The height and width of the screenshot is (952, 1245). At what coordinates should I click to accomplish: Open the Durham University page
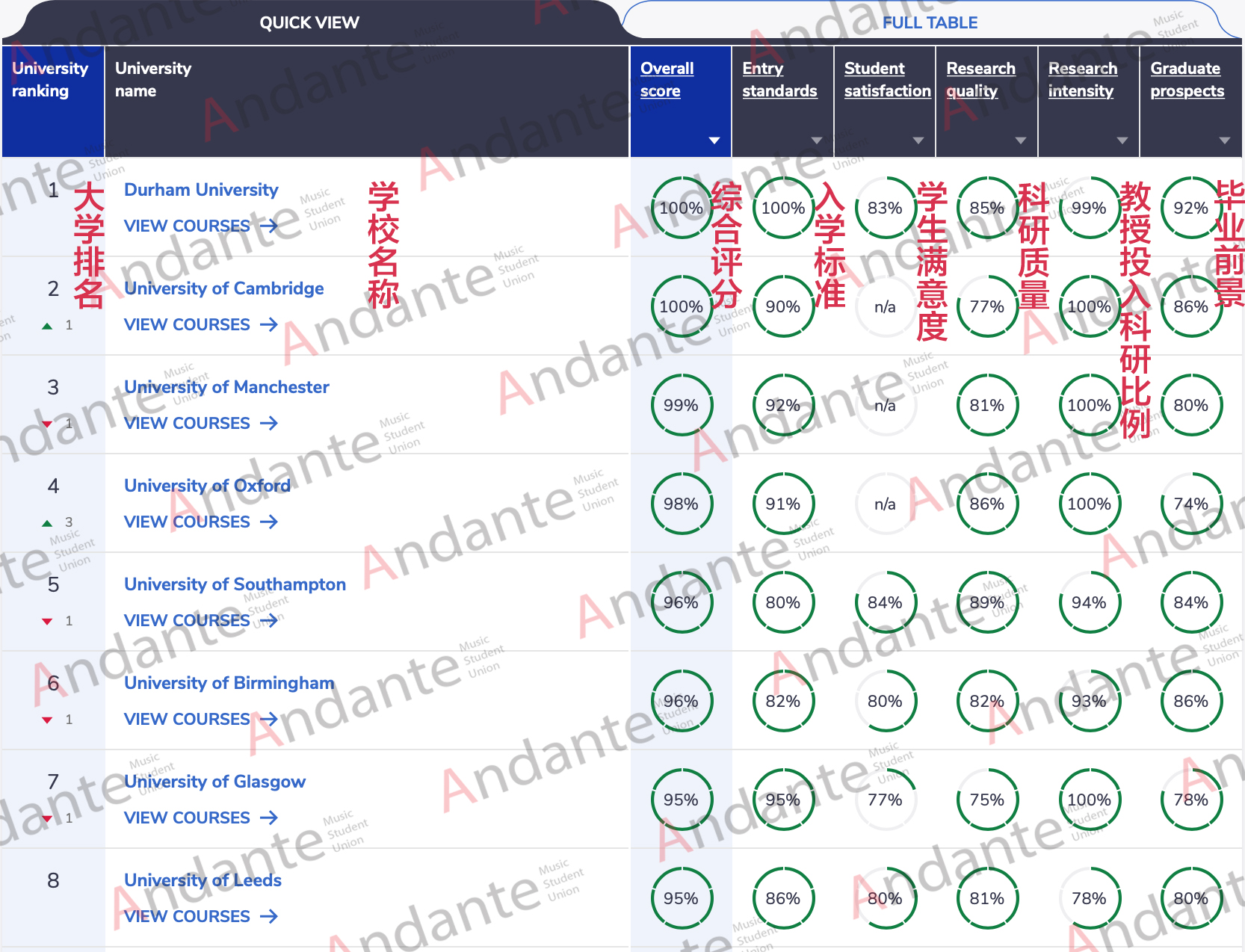pyautogui.click(x=201, y=190)
